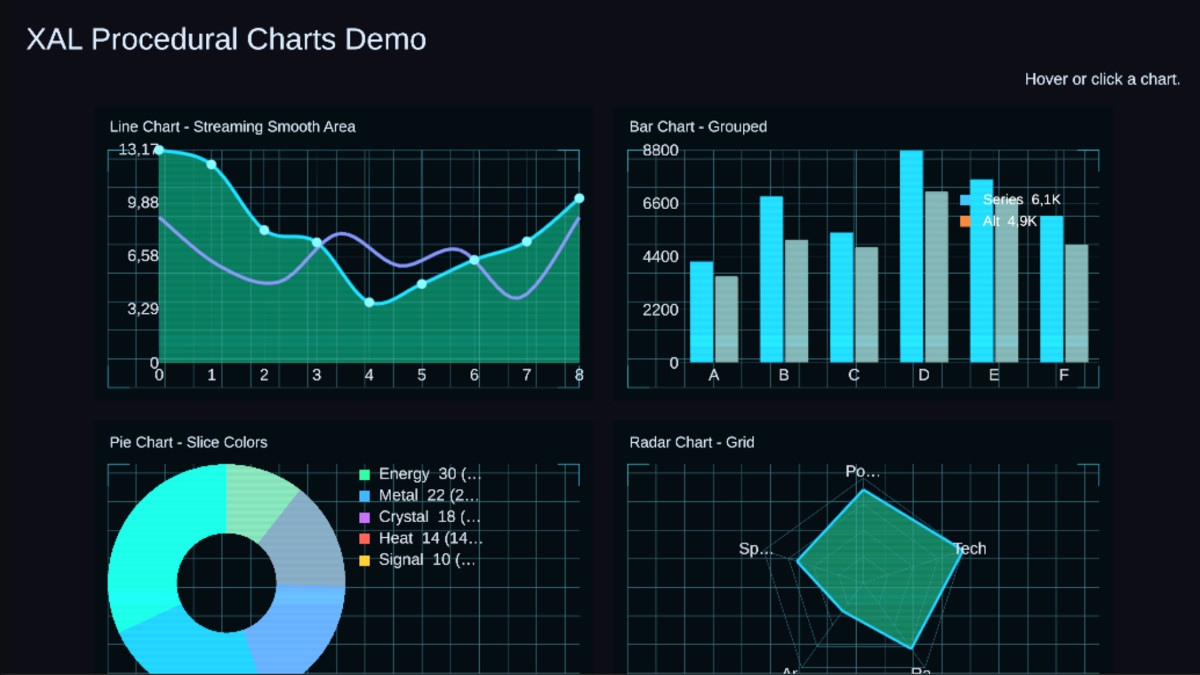The width and height of the screenshot is (1200, 675).
Task: Click the line chart data point at x=8
Action: (x=579, y=198)
